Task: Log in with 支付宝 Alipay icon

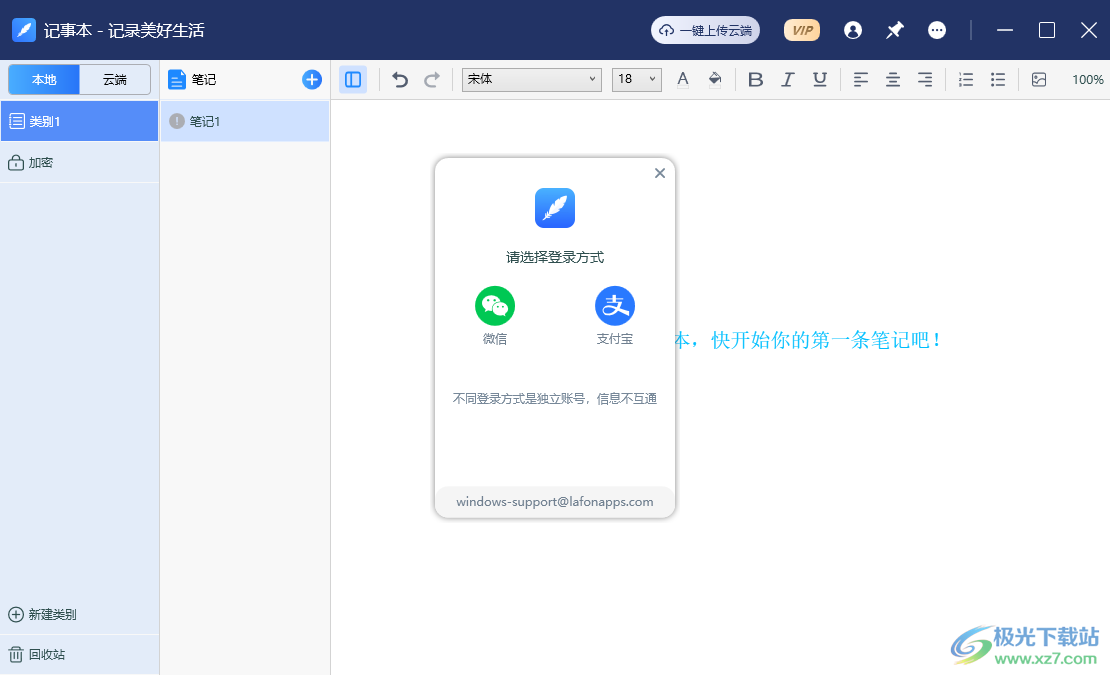Action: tap(614, 306)
